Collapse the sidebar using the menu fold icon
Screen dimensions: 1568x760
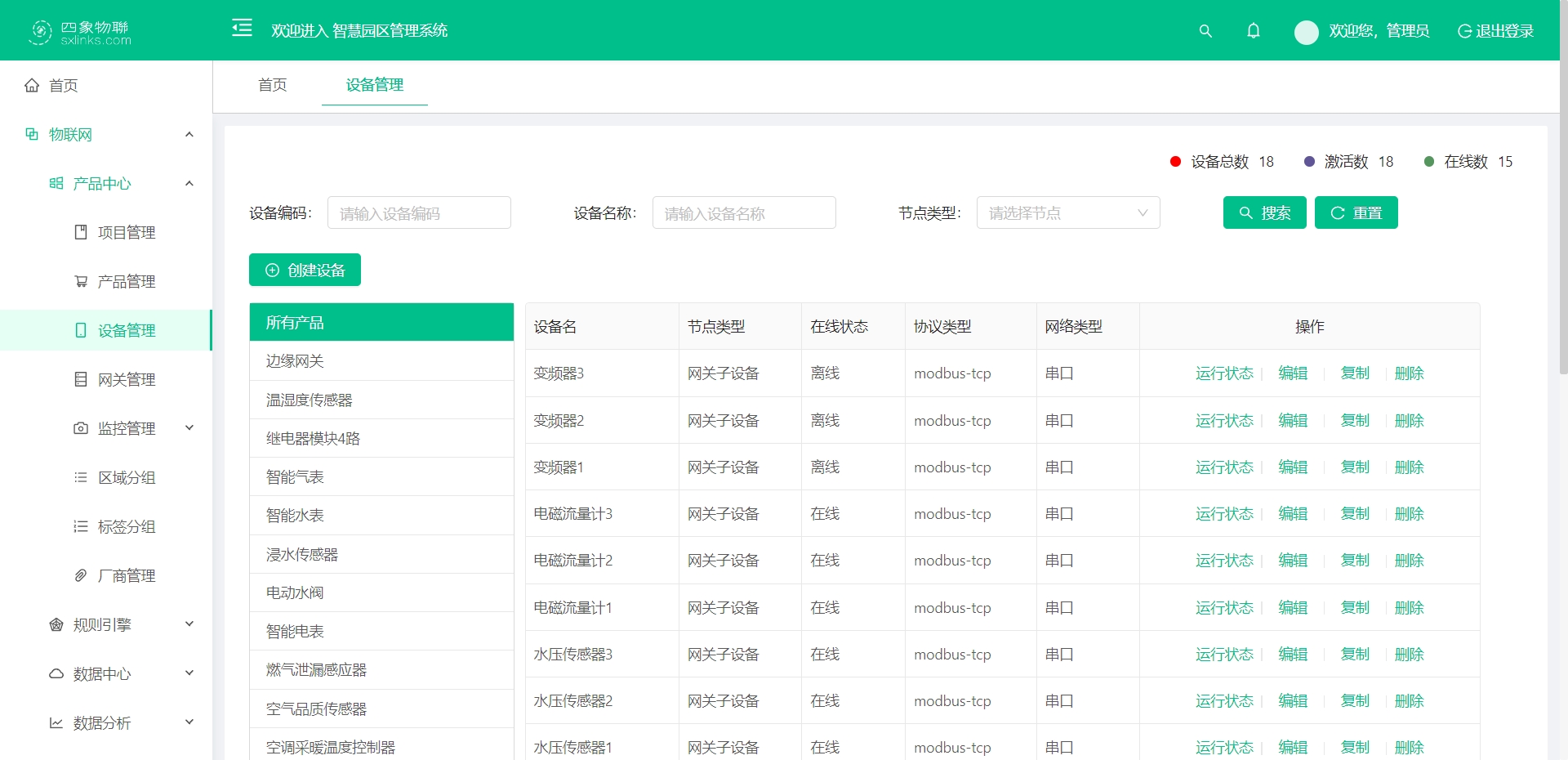[242, 29]
